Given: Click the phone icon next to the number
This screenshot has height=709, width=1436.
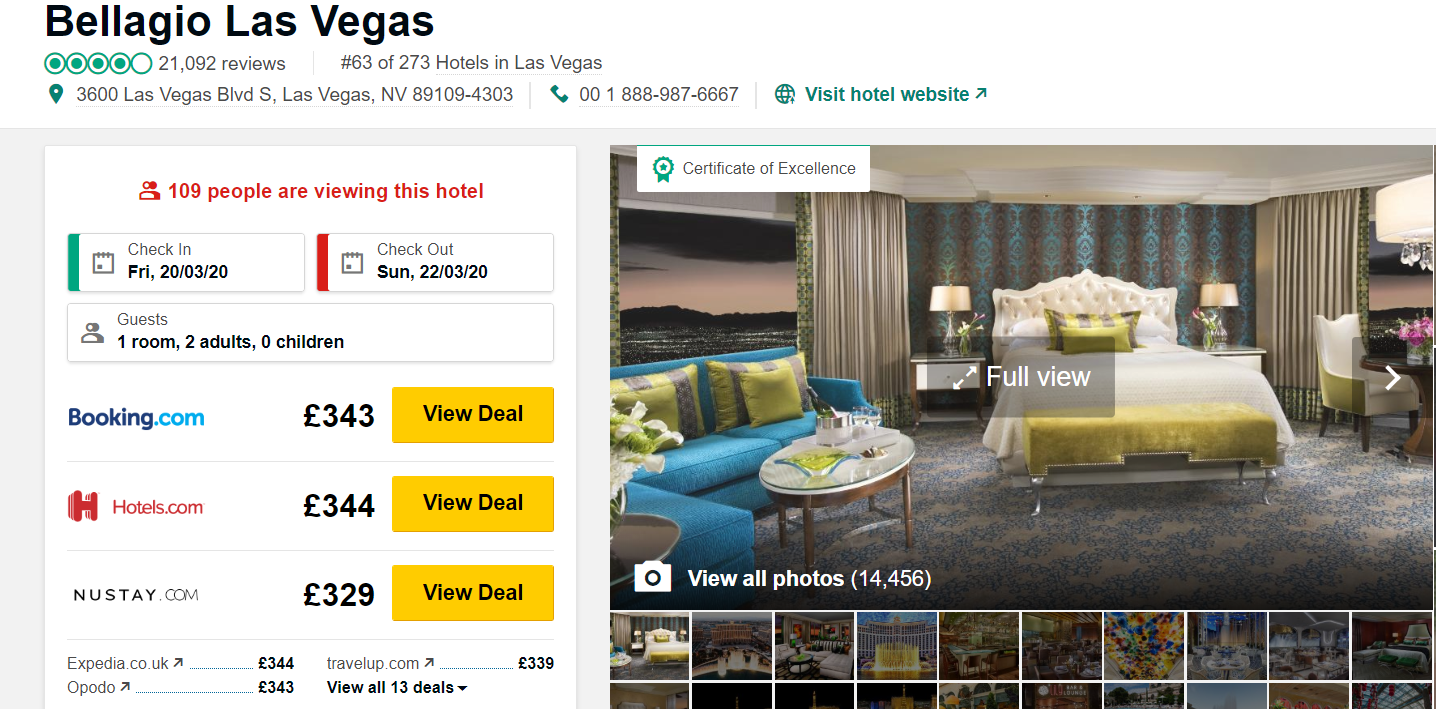Looking at the screenshot, I should tap(560, 94).
